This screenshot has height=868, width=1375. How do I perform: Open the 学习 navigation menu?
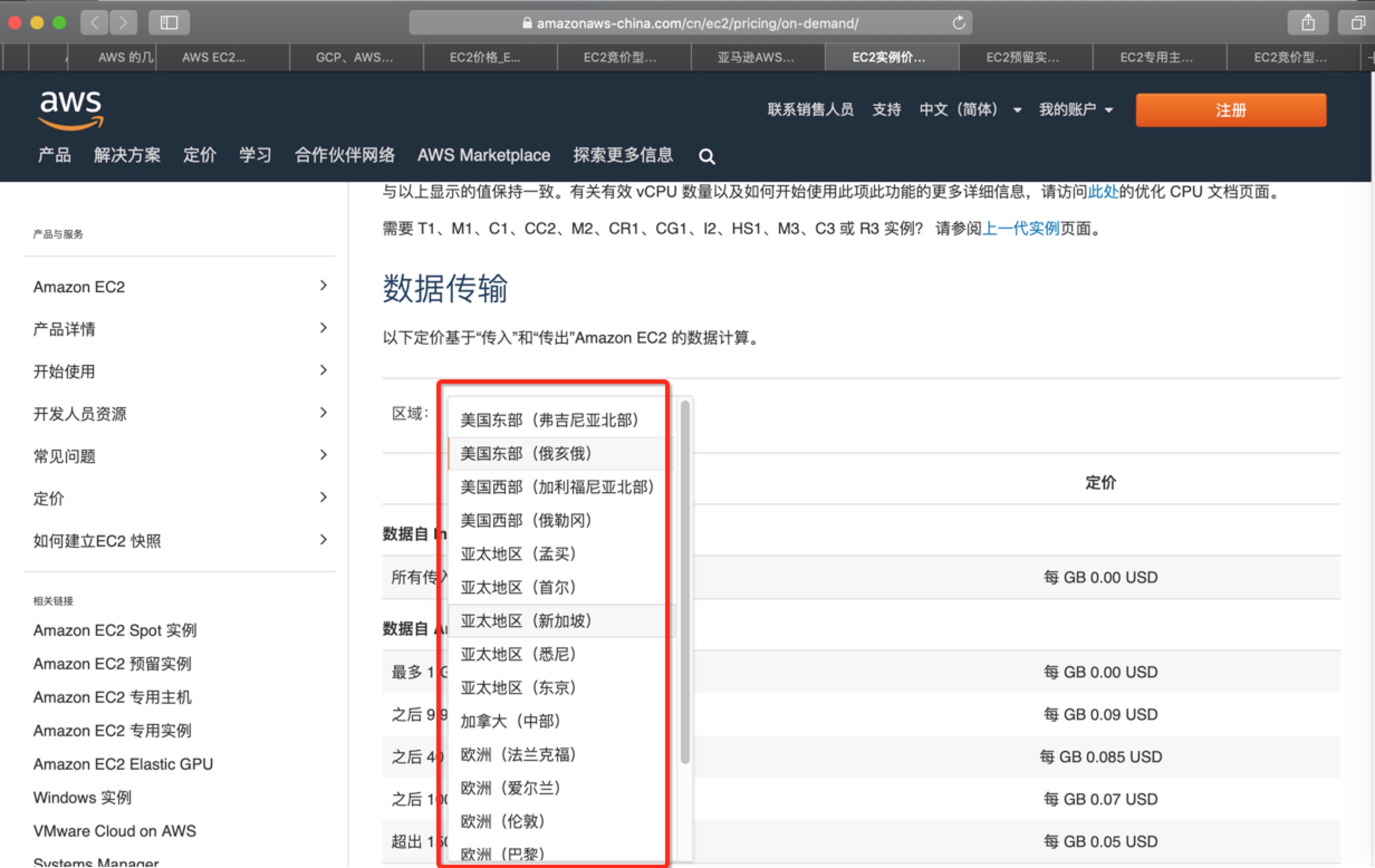tap(255, 155)
